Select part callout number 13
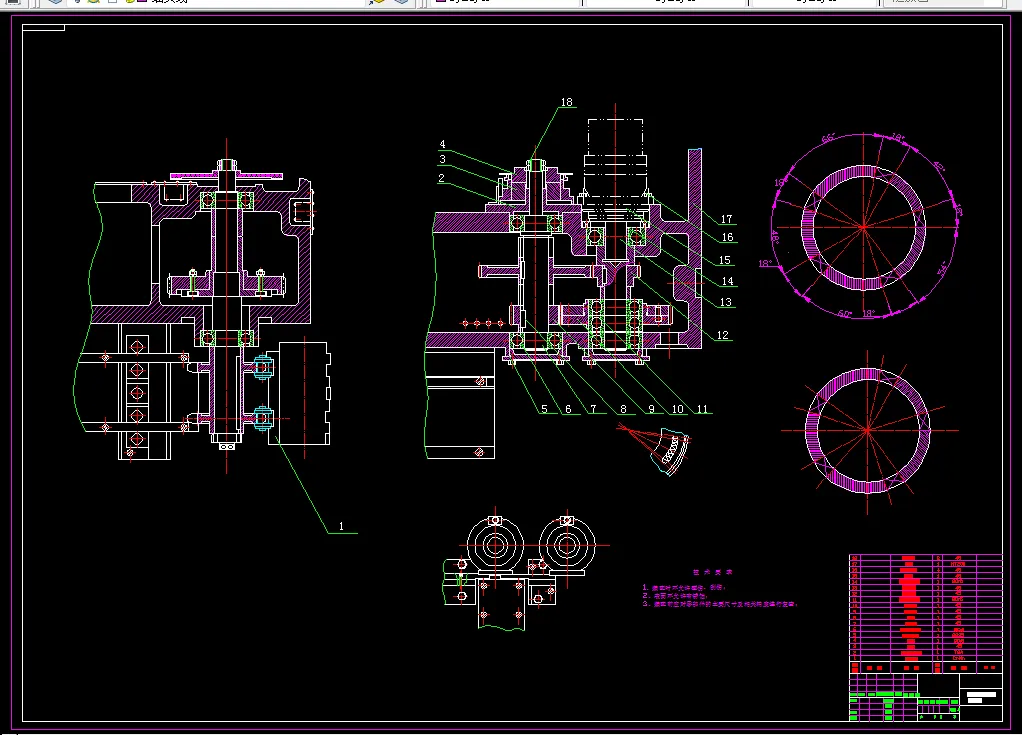Screen dimensions: 1022x735 coord(725,302)
